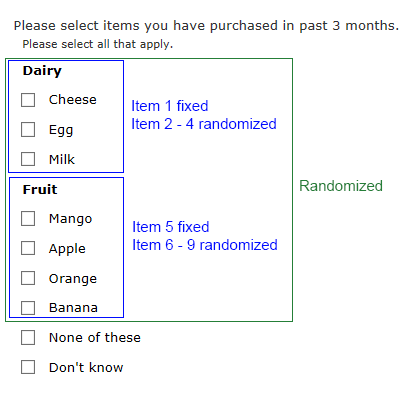
Task: Click the Cheese option label
Action: click(73, 100)
